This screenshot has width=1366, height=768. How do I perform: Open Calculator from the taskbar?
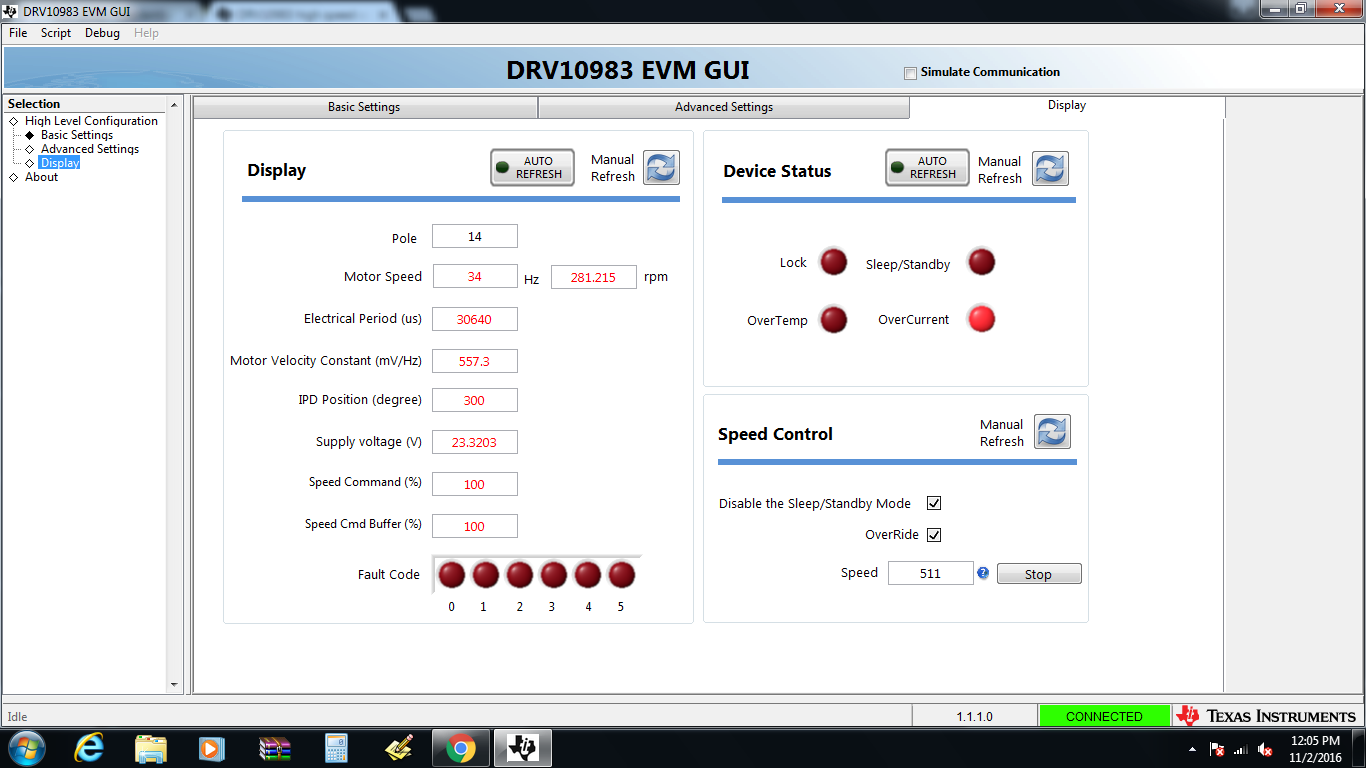336,748
